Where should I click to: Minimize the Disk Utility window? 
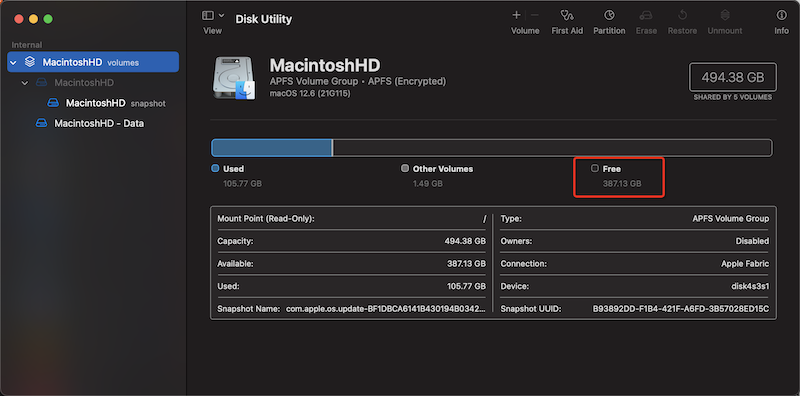coord(33,19)
